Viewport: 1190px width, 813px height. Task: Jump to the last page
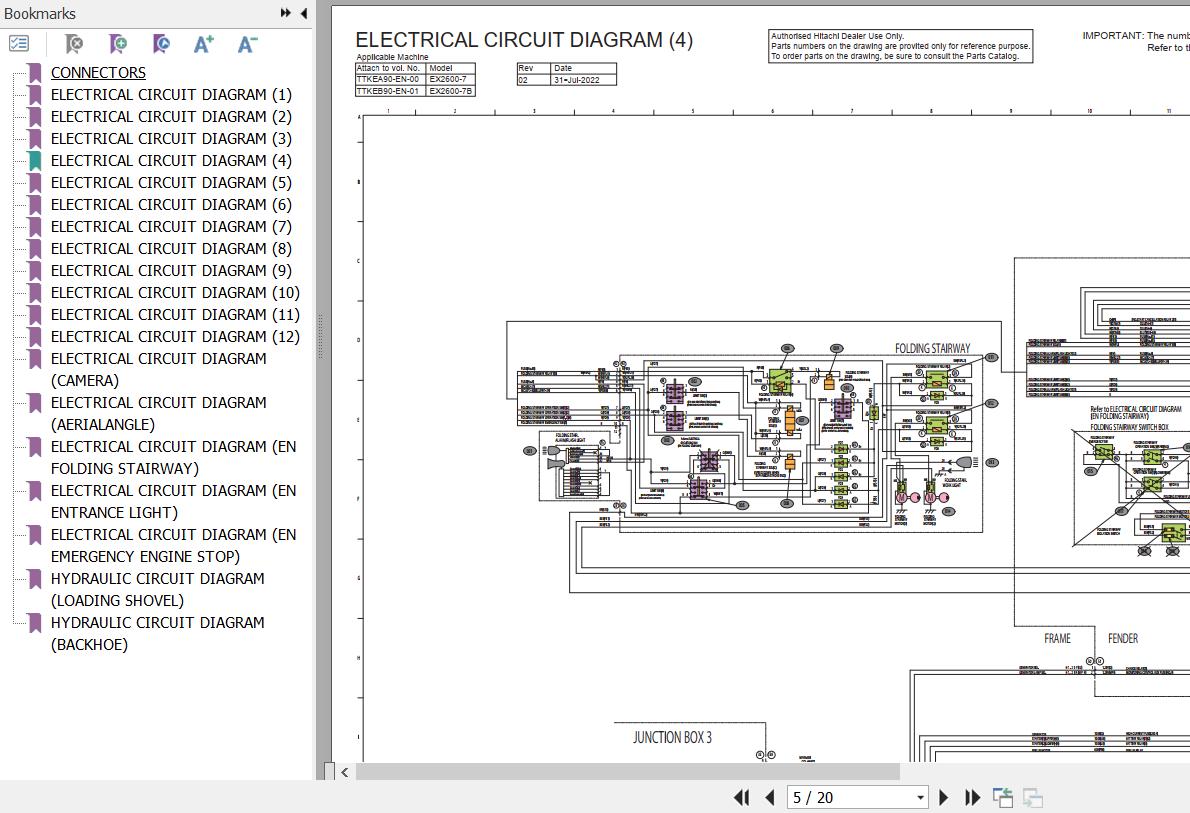972,797
